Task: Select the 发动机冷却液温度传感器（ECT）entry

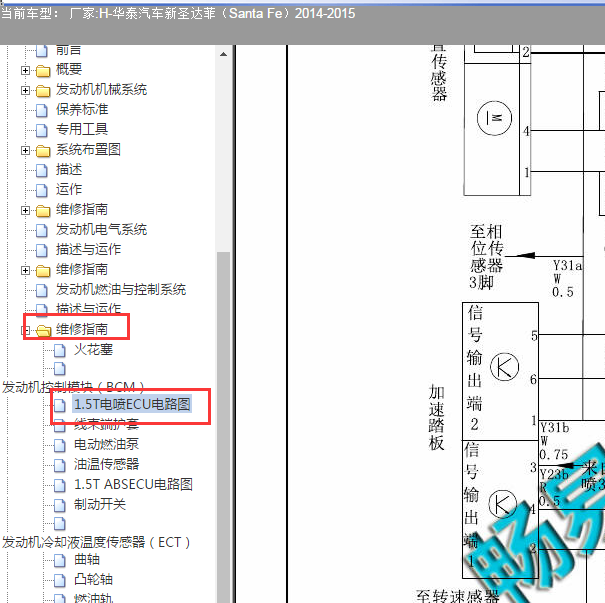Action: click(96, 542)
